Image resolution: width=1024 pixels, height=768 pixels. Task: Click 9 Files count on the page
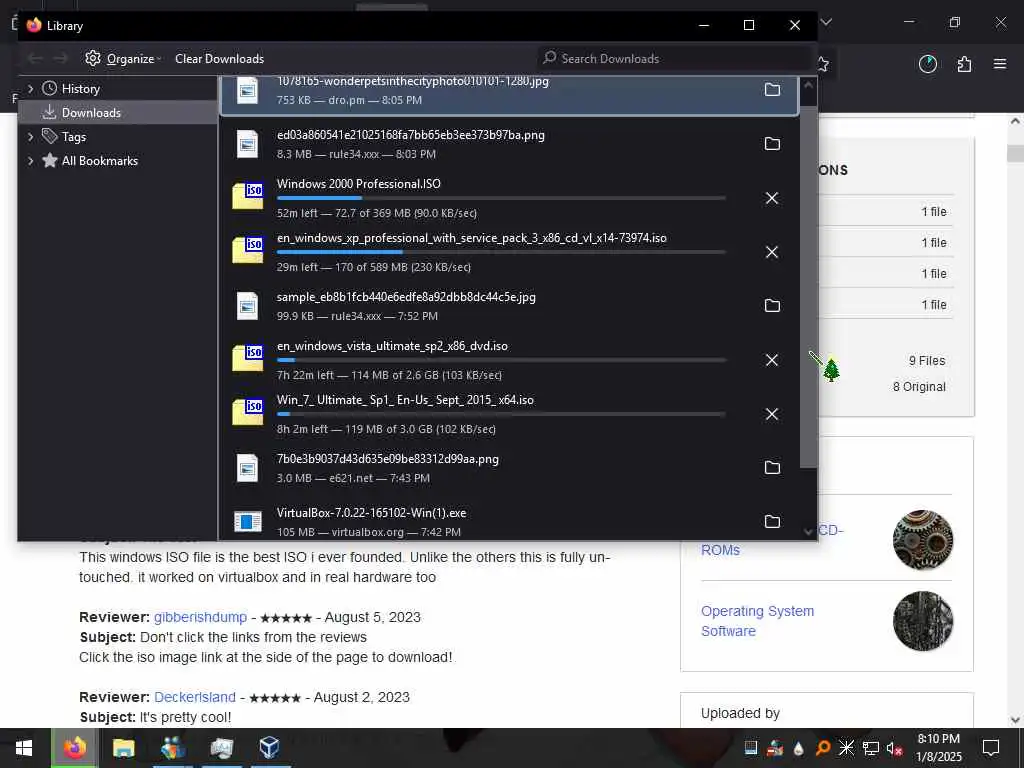coord(927,360)
